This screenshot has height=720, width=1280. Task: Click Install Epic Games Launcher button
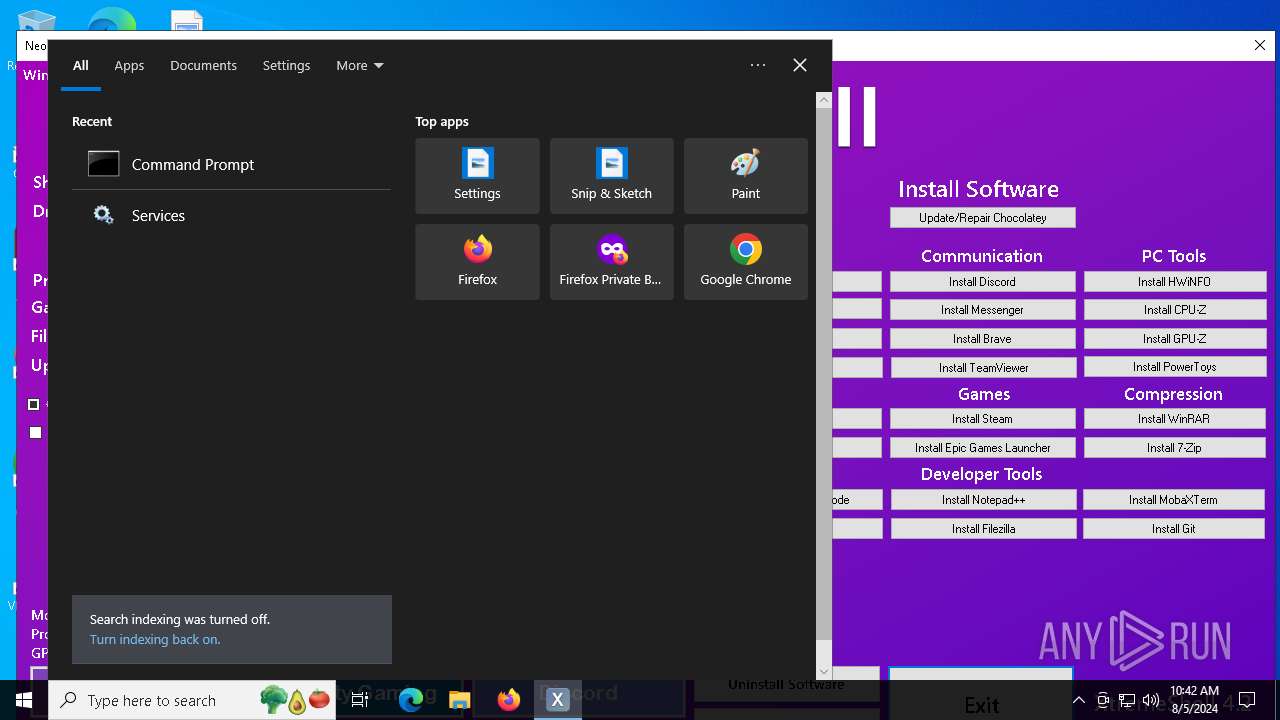click(x=982, y=448)
